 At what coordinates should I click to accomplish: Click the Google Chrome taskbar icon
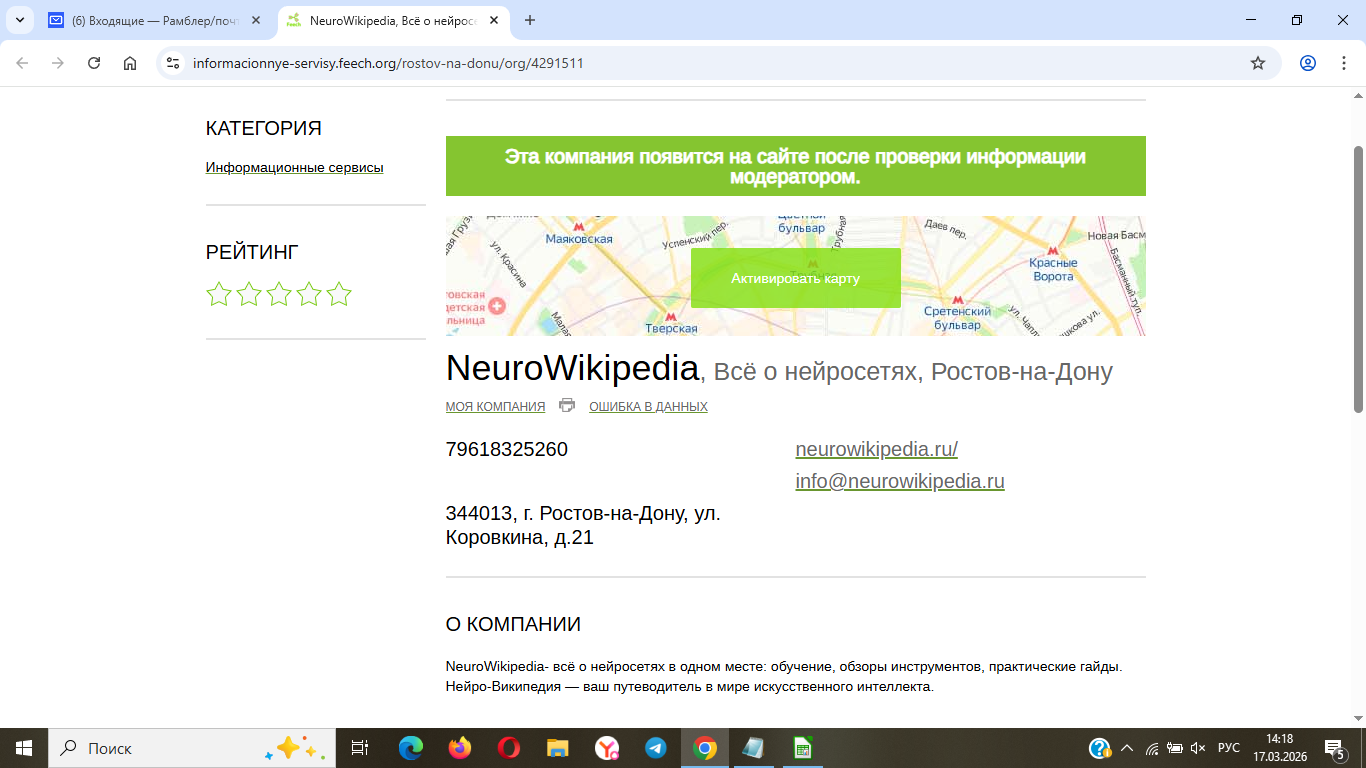[x=705, y=748]
